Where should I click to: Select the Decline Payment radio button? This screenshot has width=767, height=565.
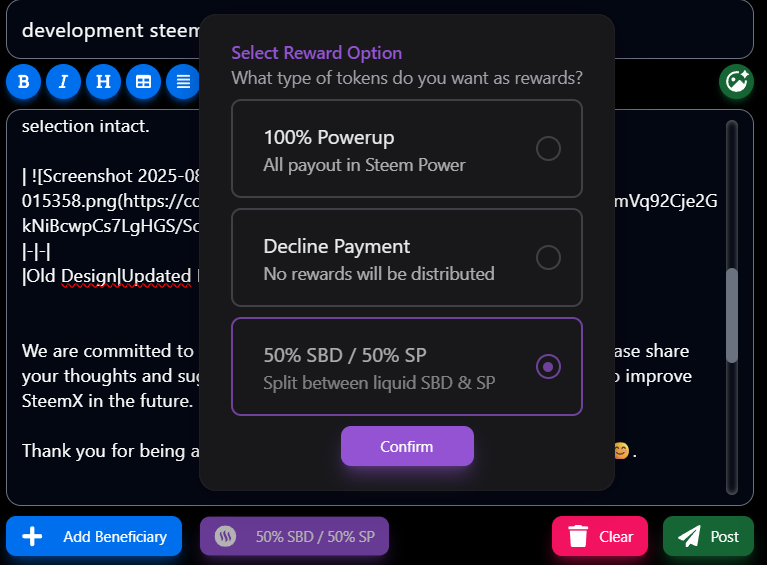tap(548, 257)
